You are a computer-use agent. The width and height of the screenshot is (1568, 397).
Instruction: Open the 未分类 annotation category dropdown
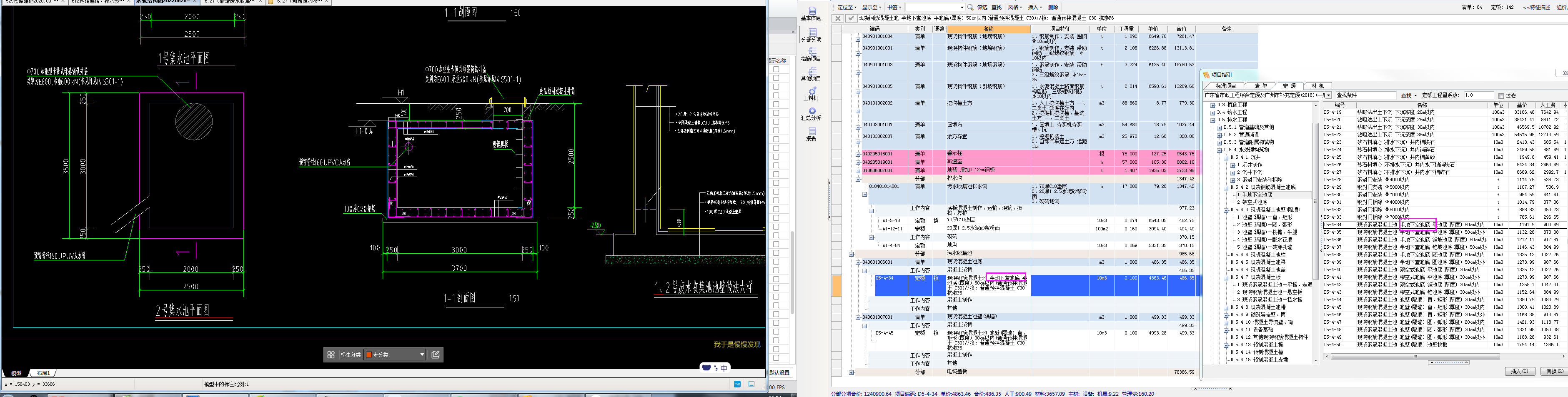(x=395, y=355)
